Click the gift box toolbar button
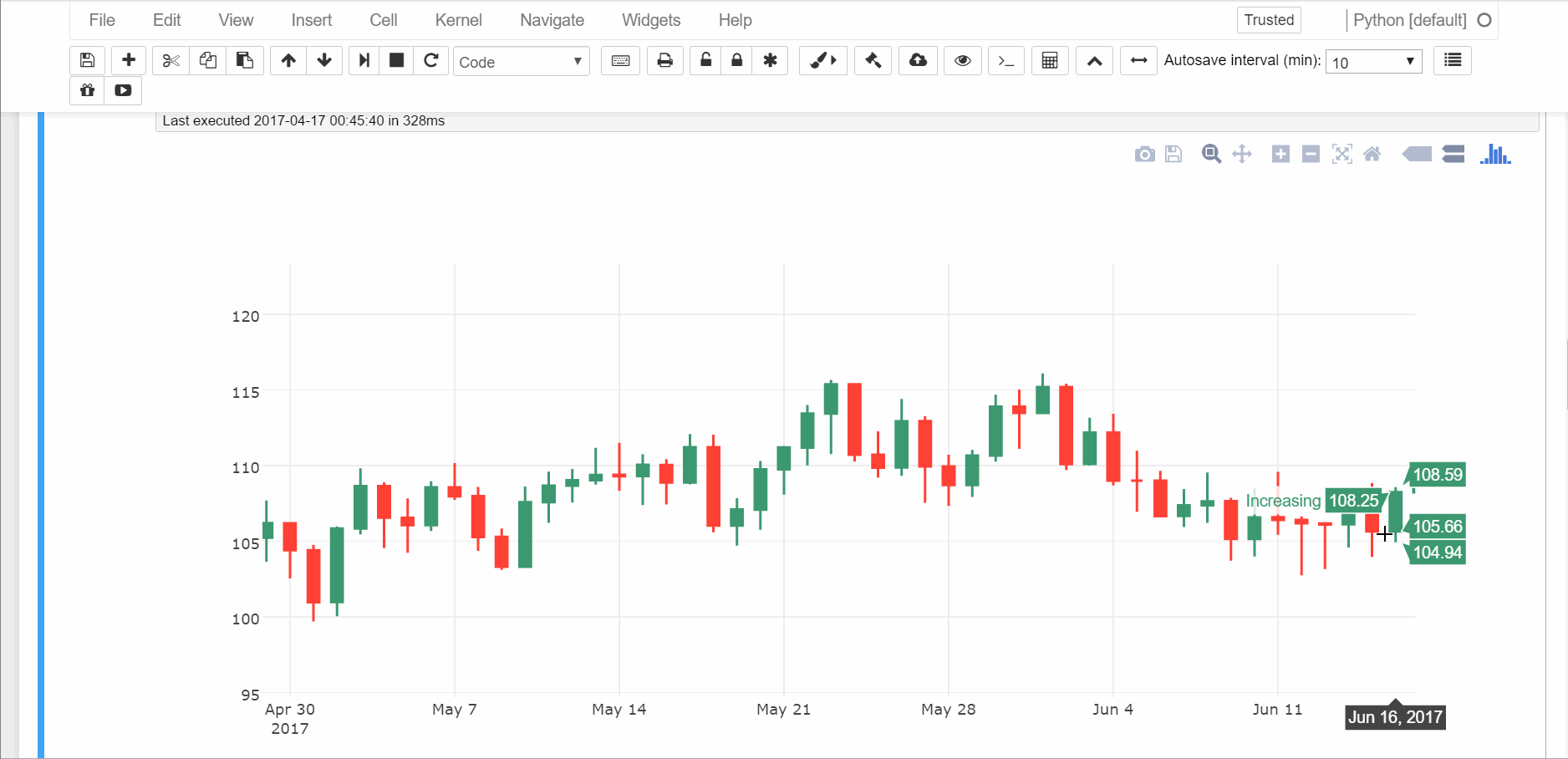 [x=87, y=90]
